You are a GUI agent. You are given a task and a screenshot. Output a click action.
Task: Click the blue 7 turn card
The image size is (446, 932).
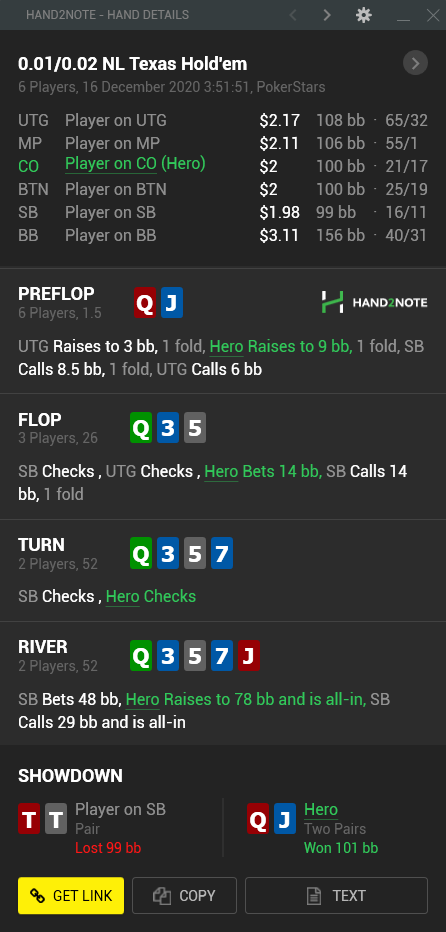[221, 553]
